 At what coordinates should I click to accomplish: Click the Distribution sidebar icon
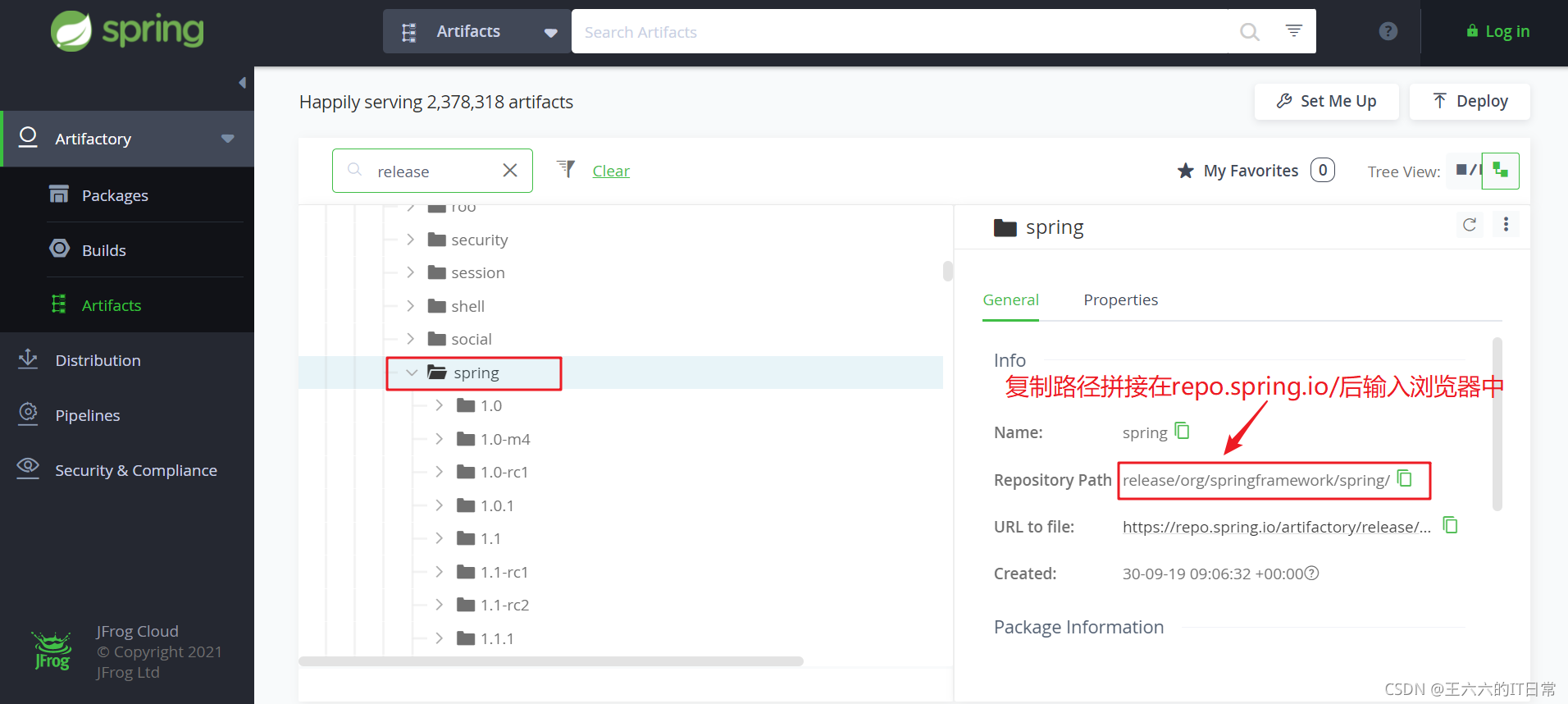tap(28, 359)
